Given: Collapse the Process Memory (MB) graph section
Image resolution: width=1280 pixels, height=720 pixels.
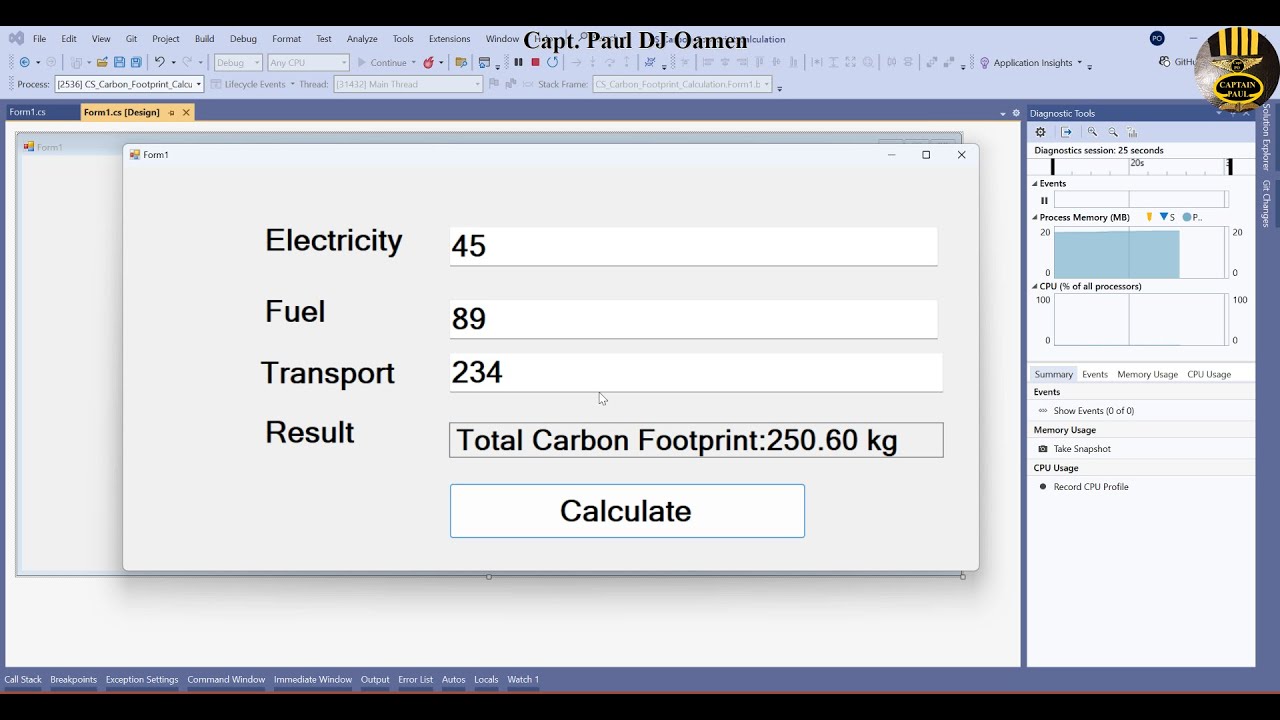Looking at the screenshot, I should pyautogui.click(x=1035, y=217).
